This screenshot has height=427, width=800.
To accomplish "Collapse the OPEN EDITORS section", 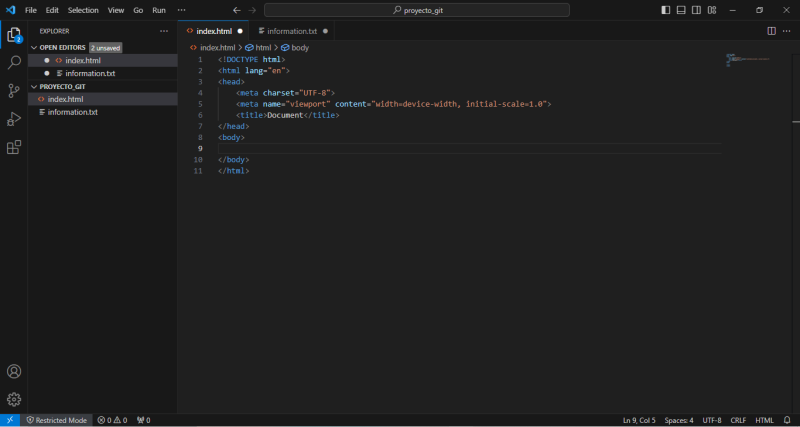I will [x=62, y=47].
